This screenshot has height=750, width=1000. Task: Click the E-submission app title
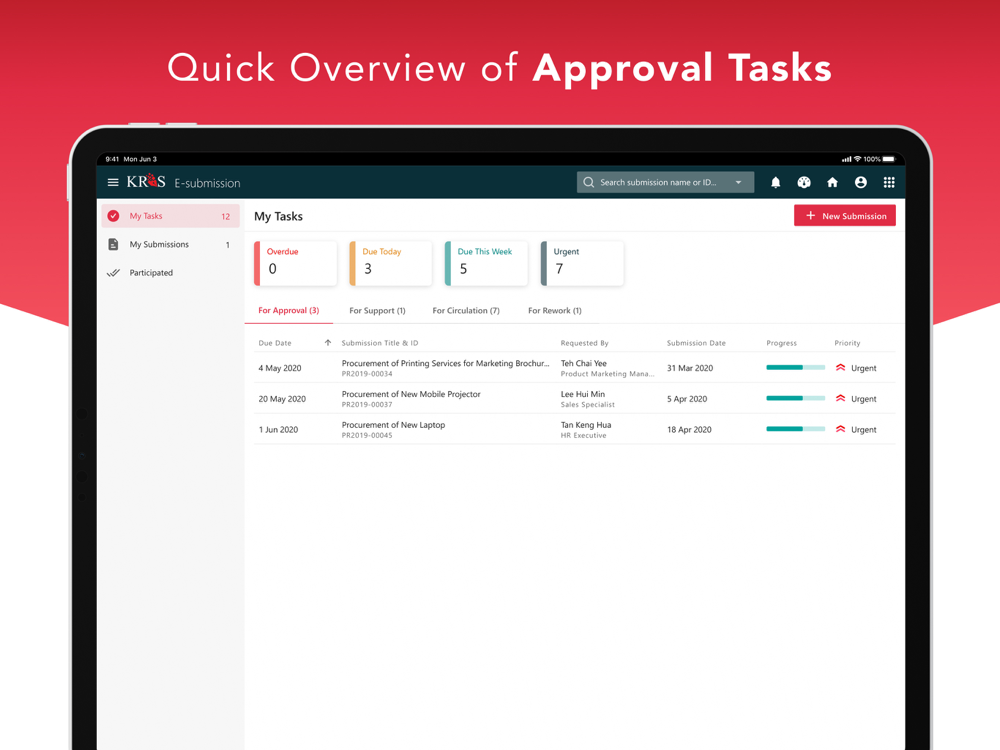(207, 183)
